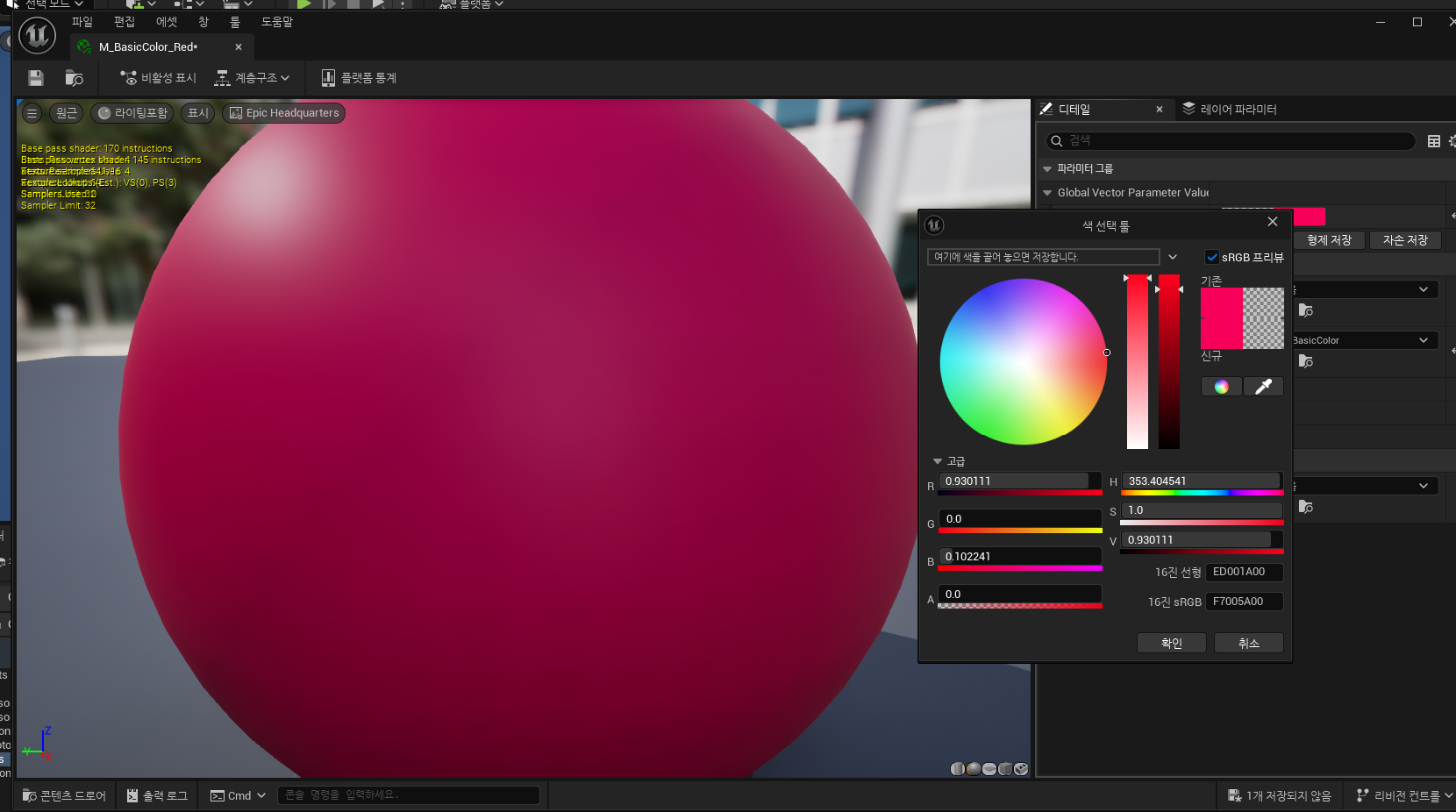This screenshot has height=812, width=1456.
Task: Focus the details 검색 search field
Action: click(1231, 140)
